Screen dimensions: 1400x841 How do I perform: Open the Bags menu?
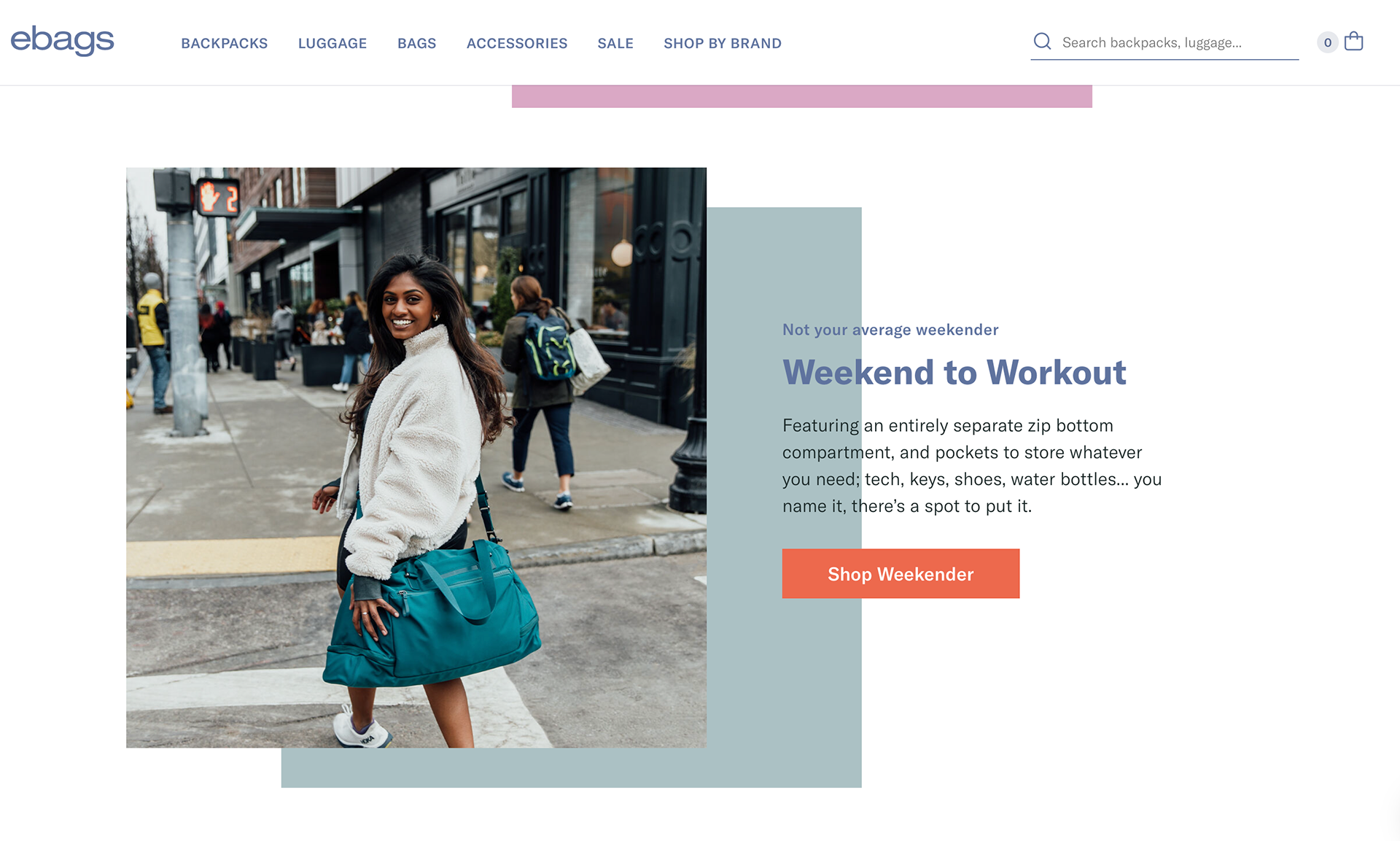tap(417, 43)
